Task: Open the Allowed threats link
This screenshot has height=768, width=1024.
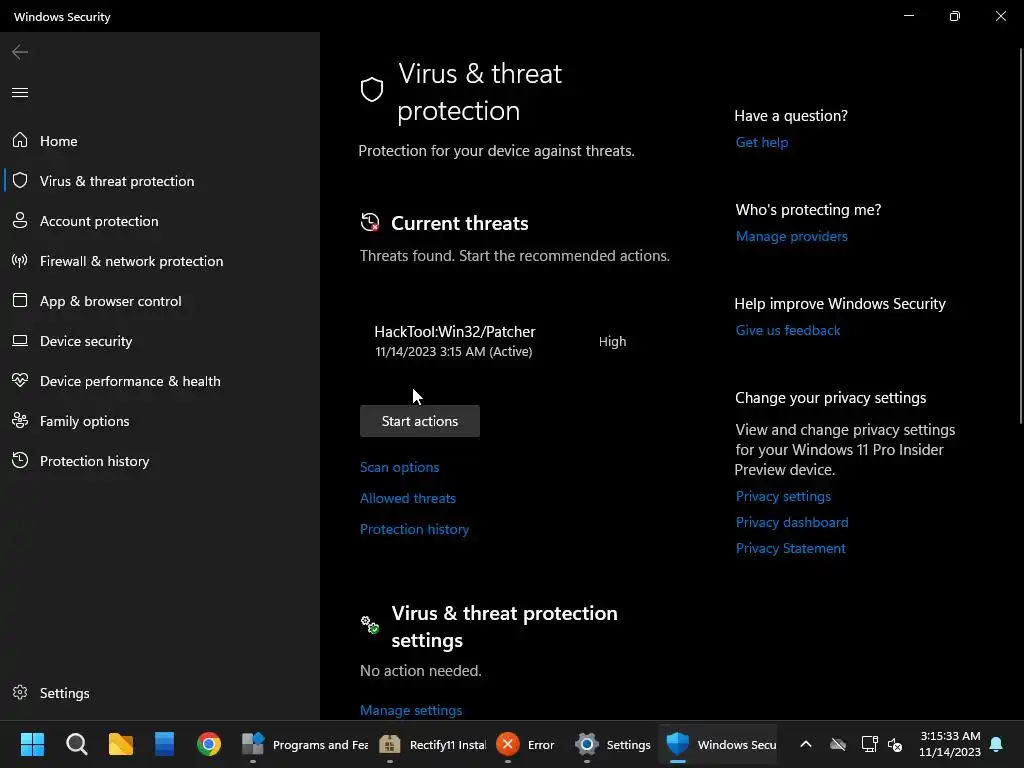Action: (408, 498)
